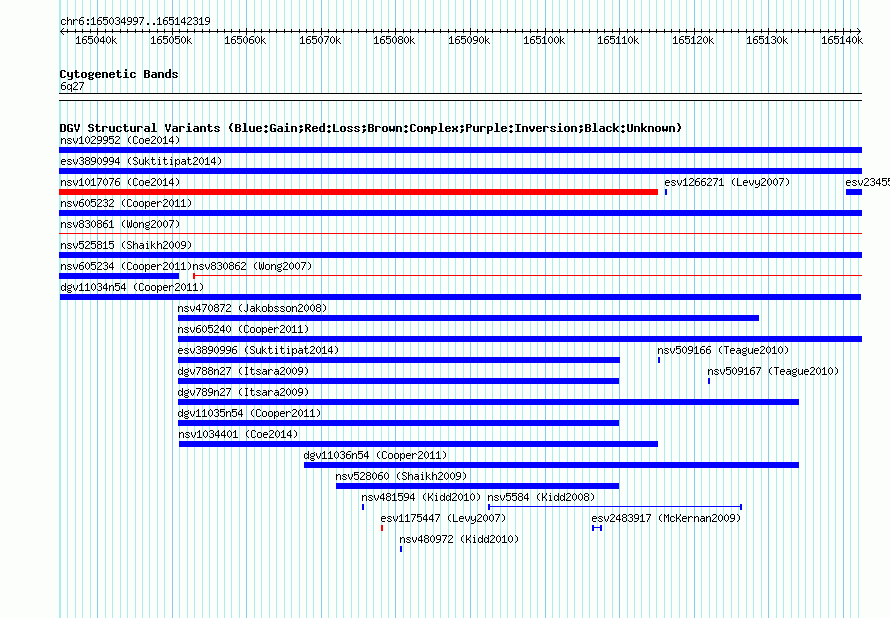Screen dimensions: 890x618
Task: Click the DGV Structural Variants track title
Action: coord(371,128)
